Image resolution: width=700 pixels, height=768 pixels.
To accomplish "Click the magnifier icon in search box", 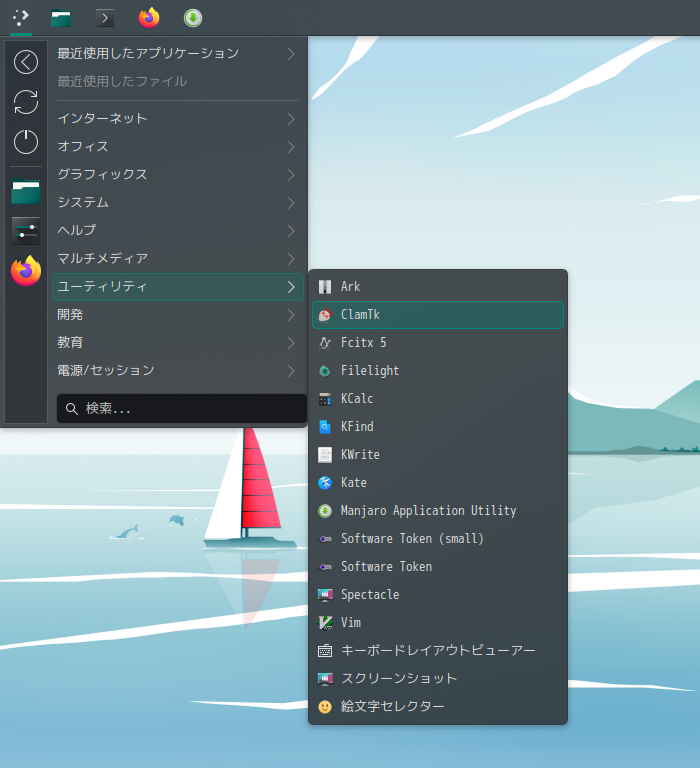I will coord(72,408).
